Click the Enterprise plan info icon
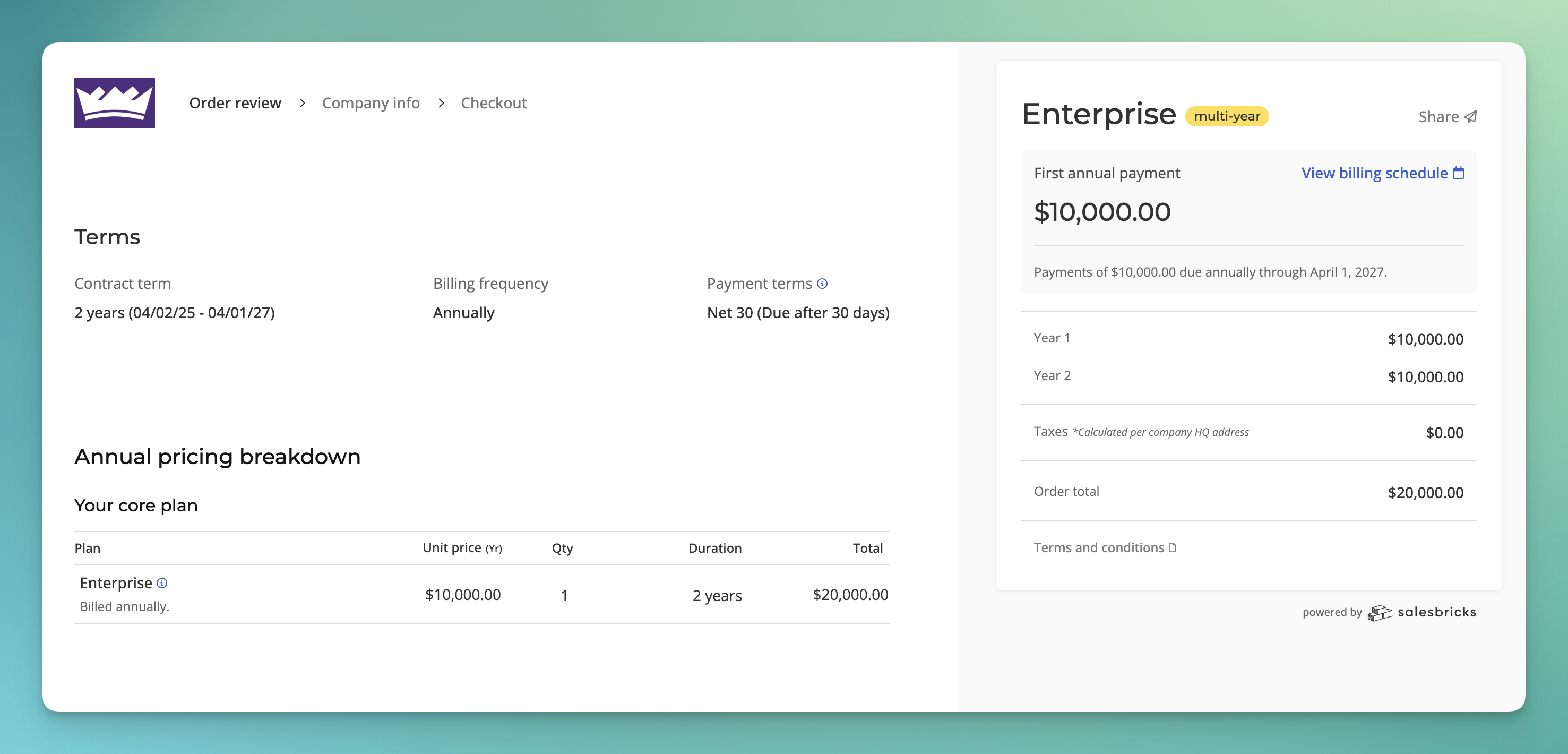1568x754 pixels. [162, 583]
